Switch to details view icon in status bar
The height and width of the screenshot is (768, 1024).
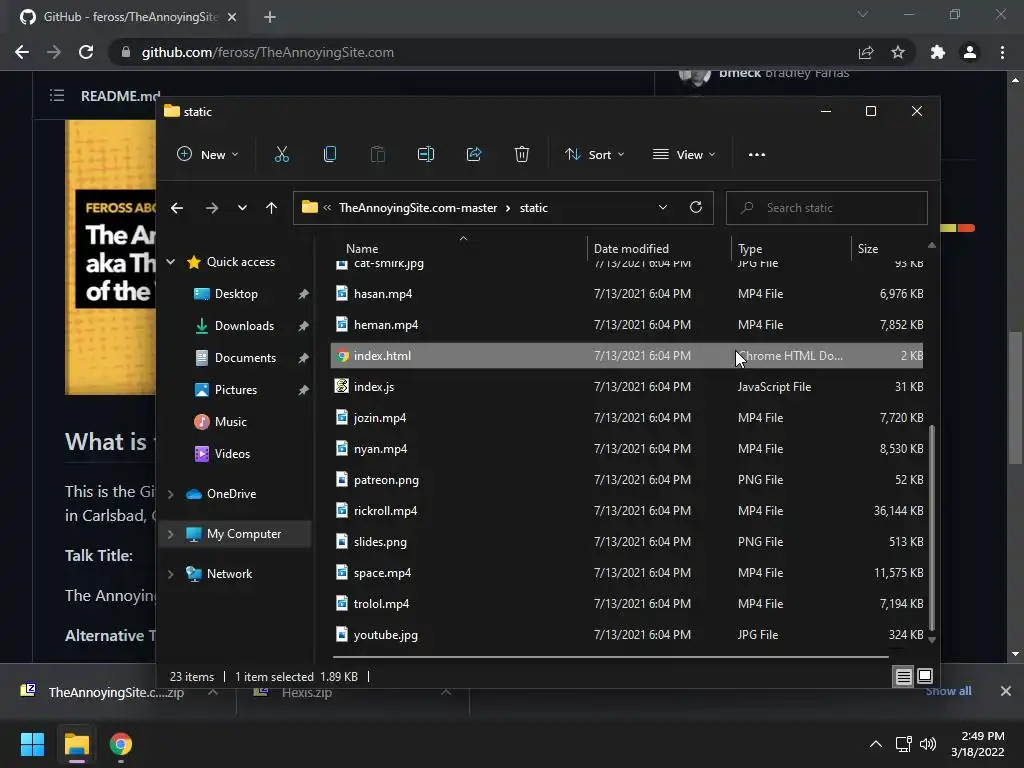(903, 677)
